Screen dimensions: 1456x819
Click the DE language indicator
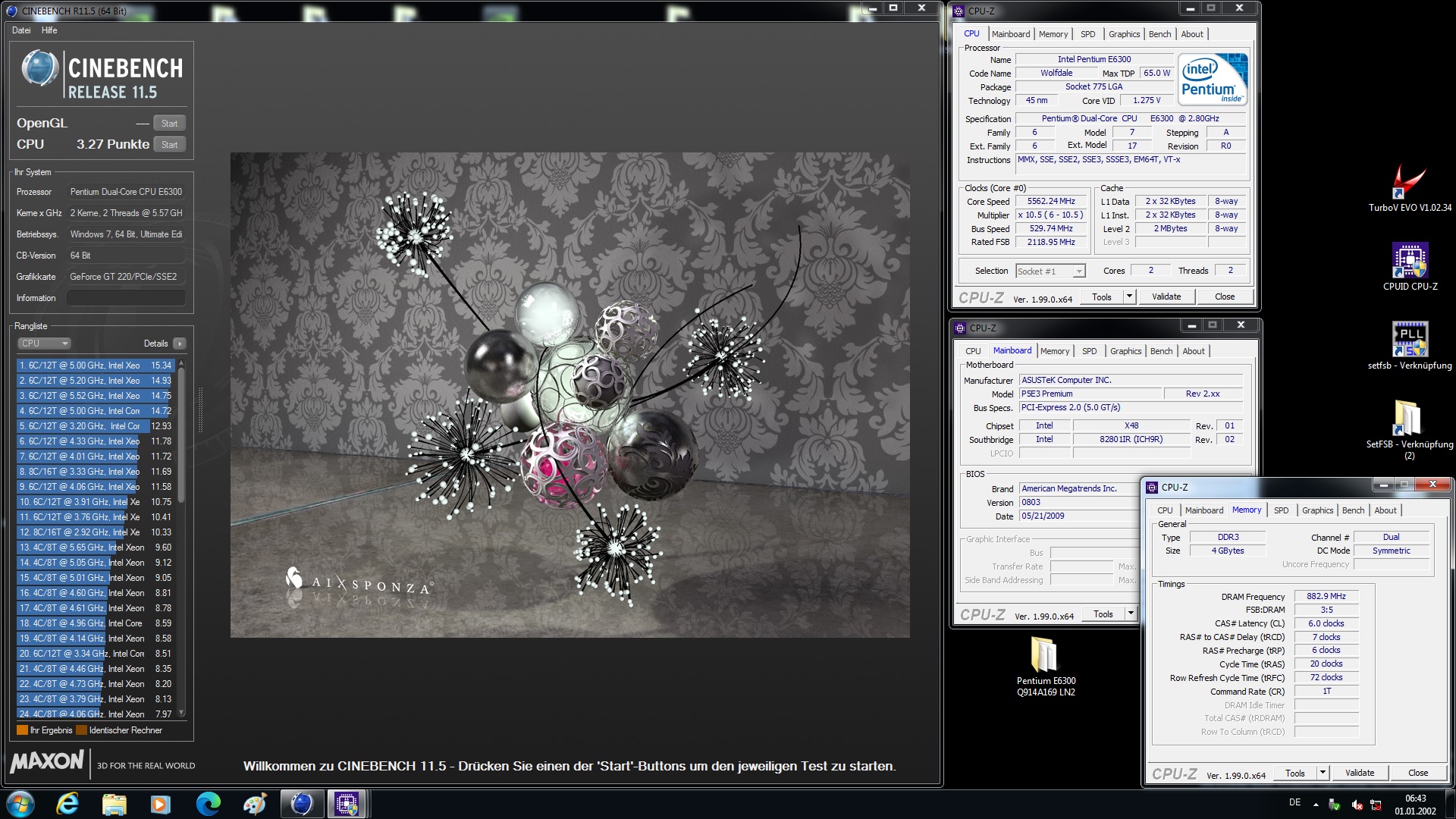point(1294,802)
